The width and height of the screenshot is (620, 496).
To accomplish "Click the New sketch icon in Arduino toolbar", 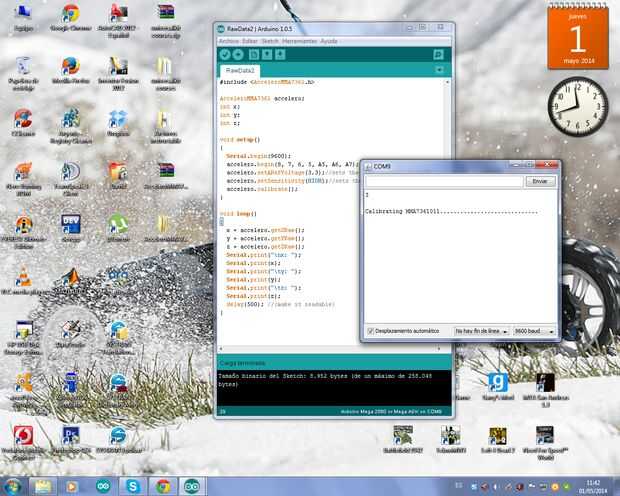I will (x=253, y=55).
